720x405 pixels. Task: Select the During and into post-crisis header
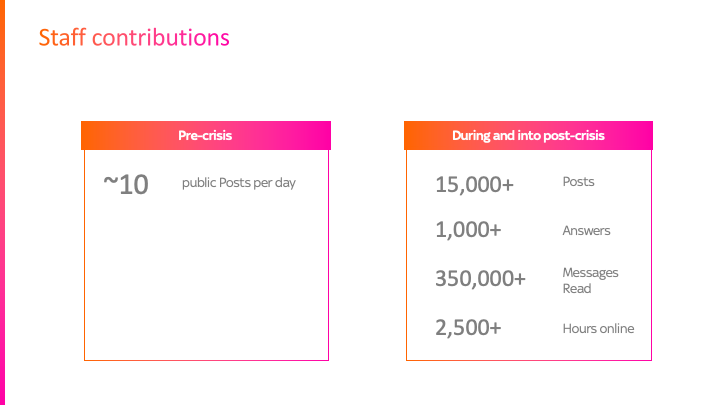coord(528,135)
